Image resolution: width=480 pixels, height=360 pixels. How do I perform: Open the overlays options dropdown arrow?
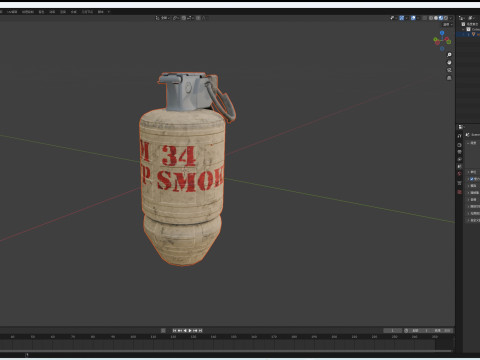[x=418, y=18]
